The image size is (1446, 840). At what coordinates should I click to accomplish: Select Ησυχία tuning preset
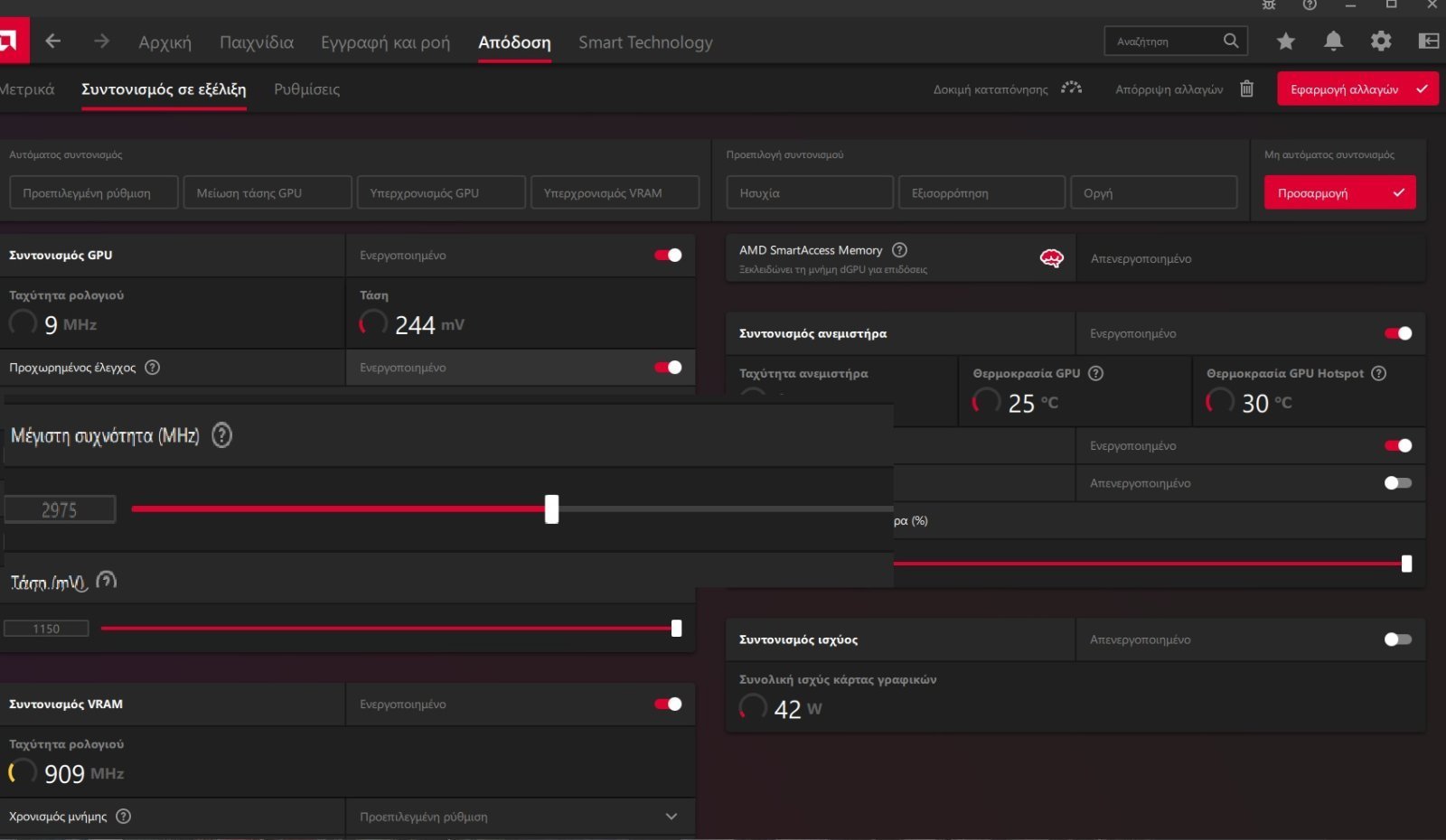click(x=810, y=192)
